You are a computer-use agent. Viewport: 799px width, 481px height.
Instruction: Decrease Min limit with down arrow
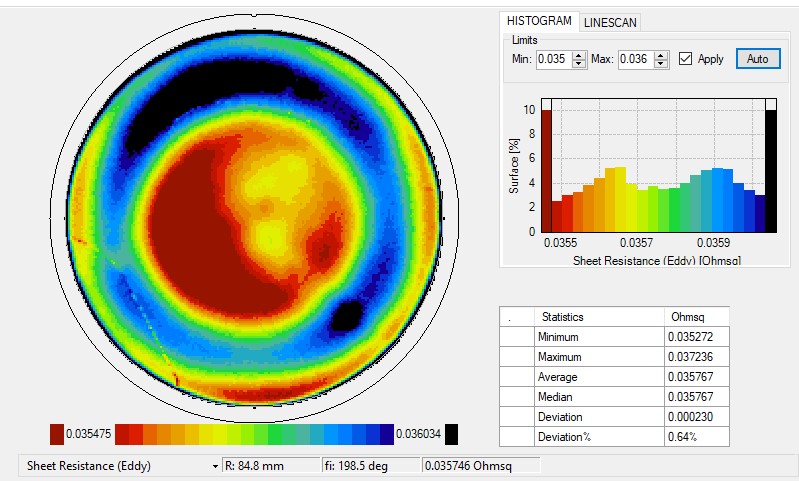pyautogui.click(x=579, y=64)
